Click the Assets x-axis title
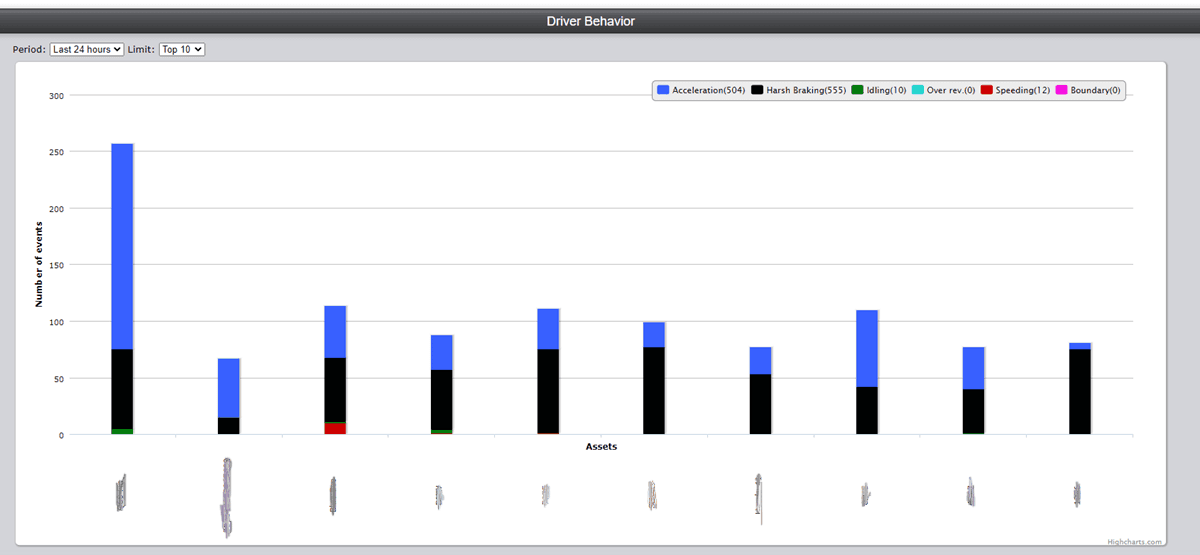 [x=601, y=447]
